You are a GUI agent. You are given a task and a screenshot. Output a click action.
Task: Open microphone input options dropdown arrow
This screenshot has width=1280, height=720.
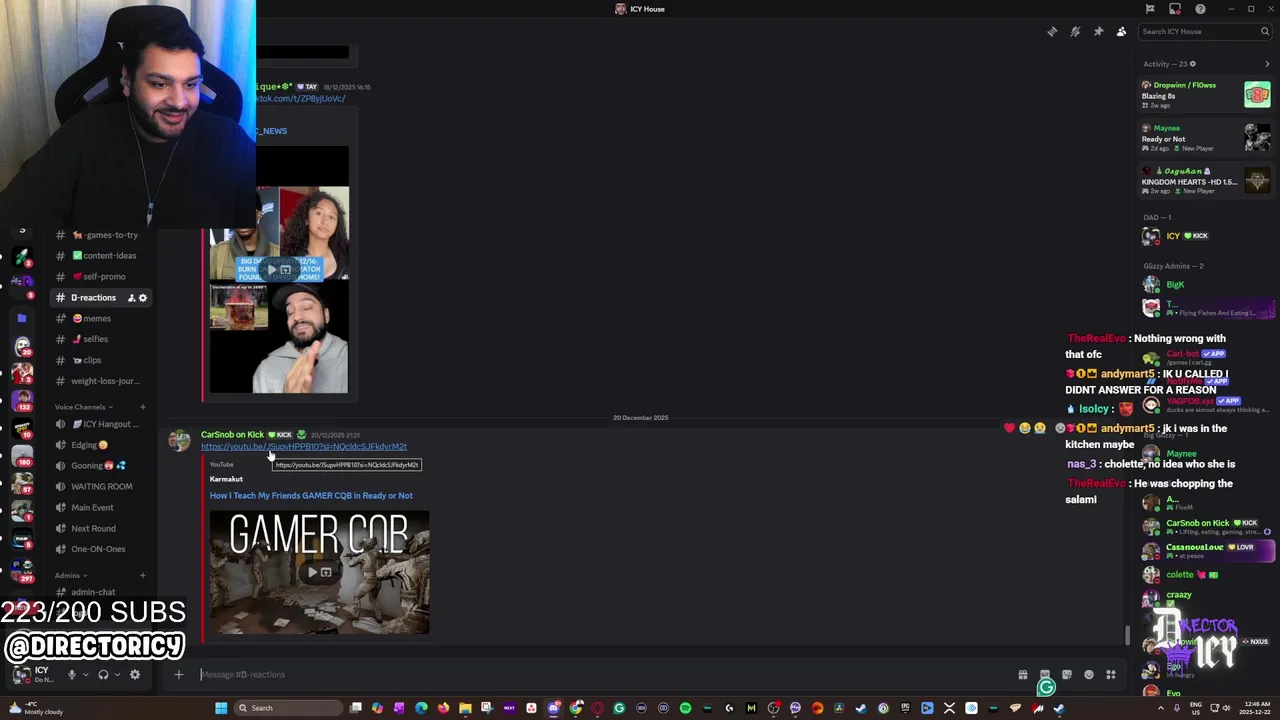[x=85, y=675]
